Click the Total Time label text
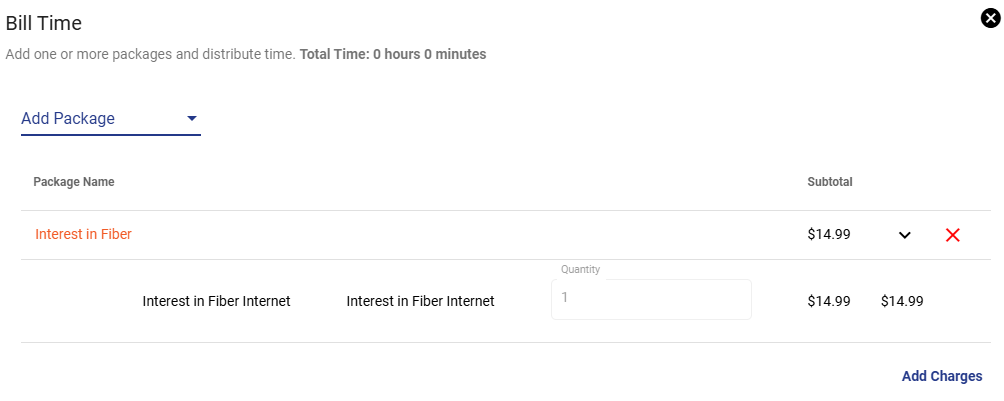 tap(335, 54)
